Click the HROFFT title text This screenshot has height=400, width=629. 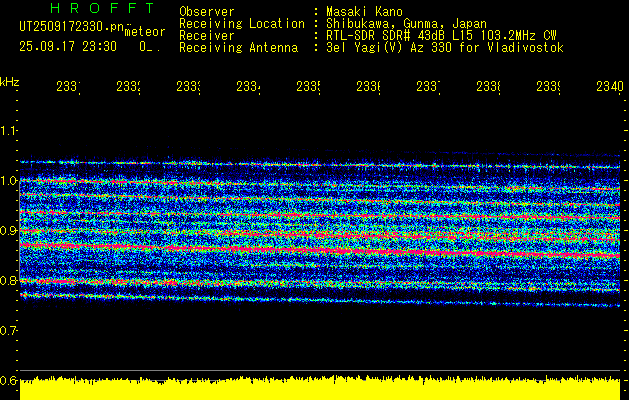[102, 8]
